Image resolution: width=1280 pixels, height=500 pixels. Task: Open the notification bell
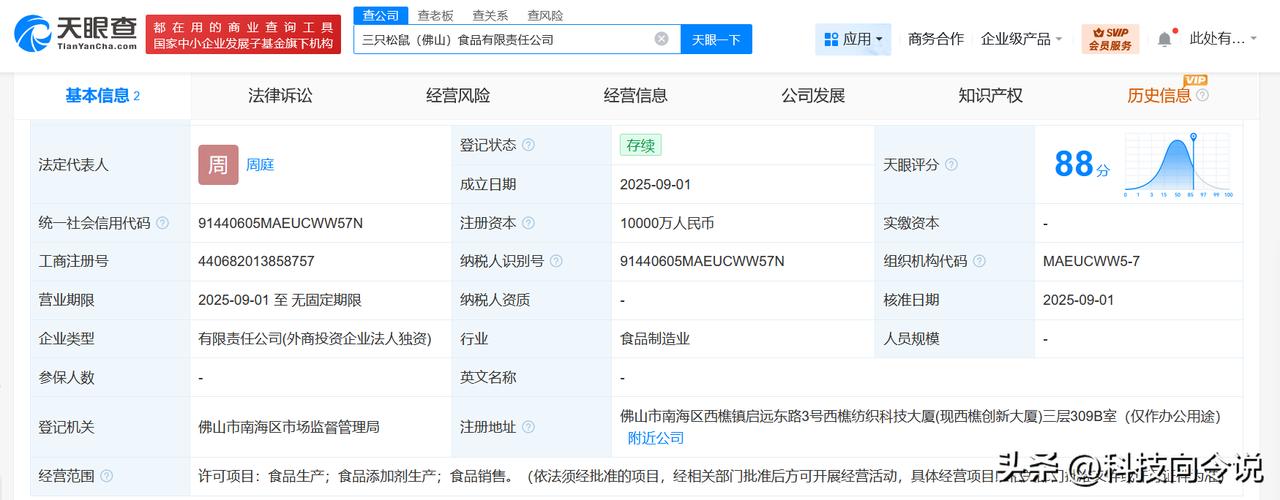coord(1164,39)
